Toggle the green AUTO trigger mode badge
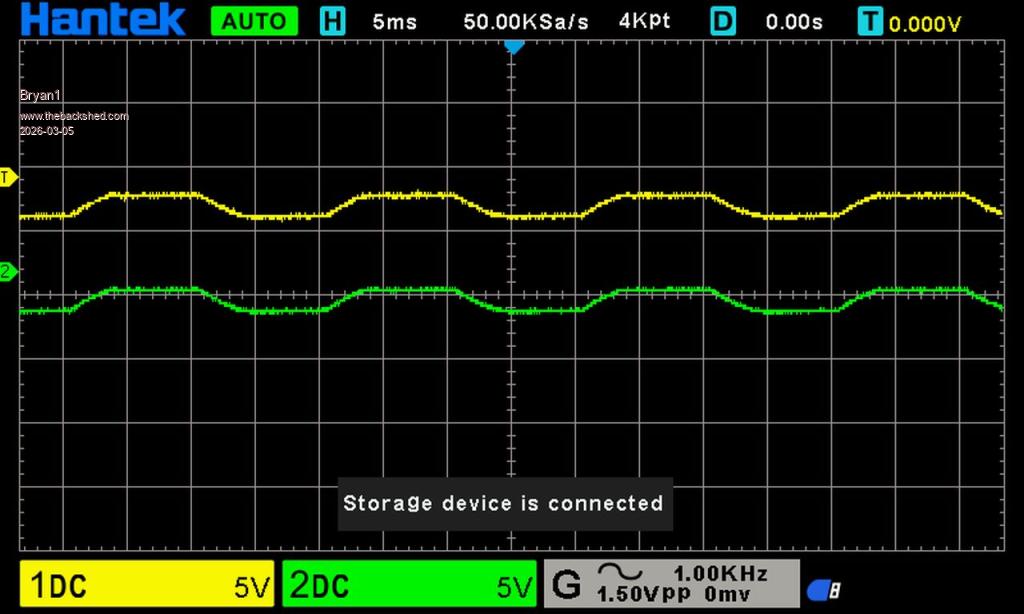Image resolution: width=1024 pixels, height=614 pixels. coord(254,21)
